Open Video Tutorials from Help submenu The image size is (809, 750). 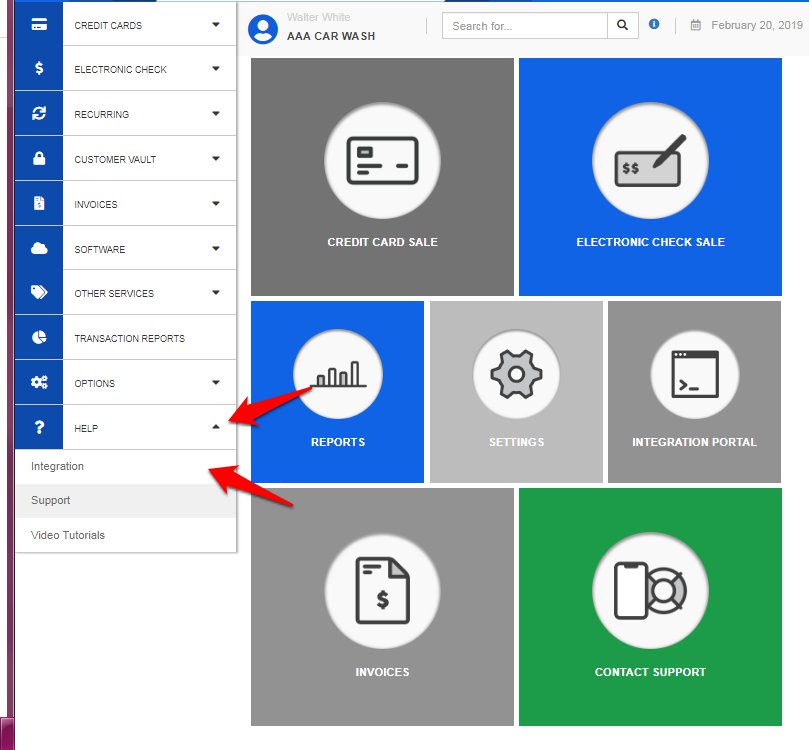(68, 535)
